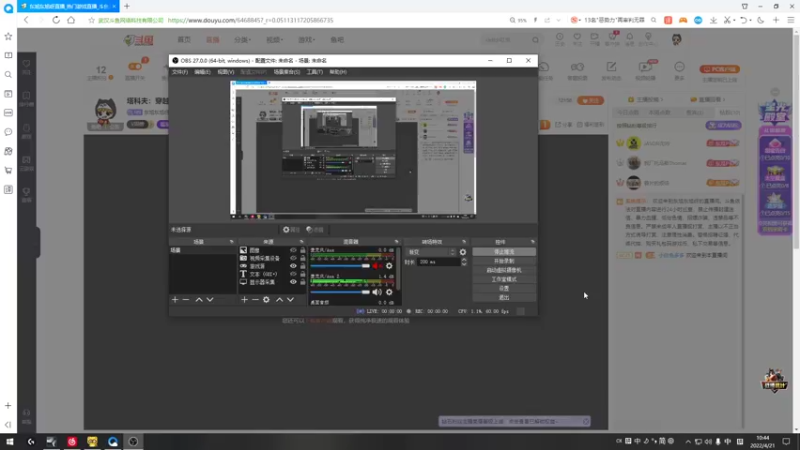
Task: Move scene up with the Scenes panel up arrow
Action: [x=199, y=299]
